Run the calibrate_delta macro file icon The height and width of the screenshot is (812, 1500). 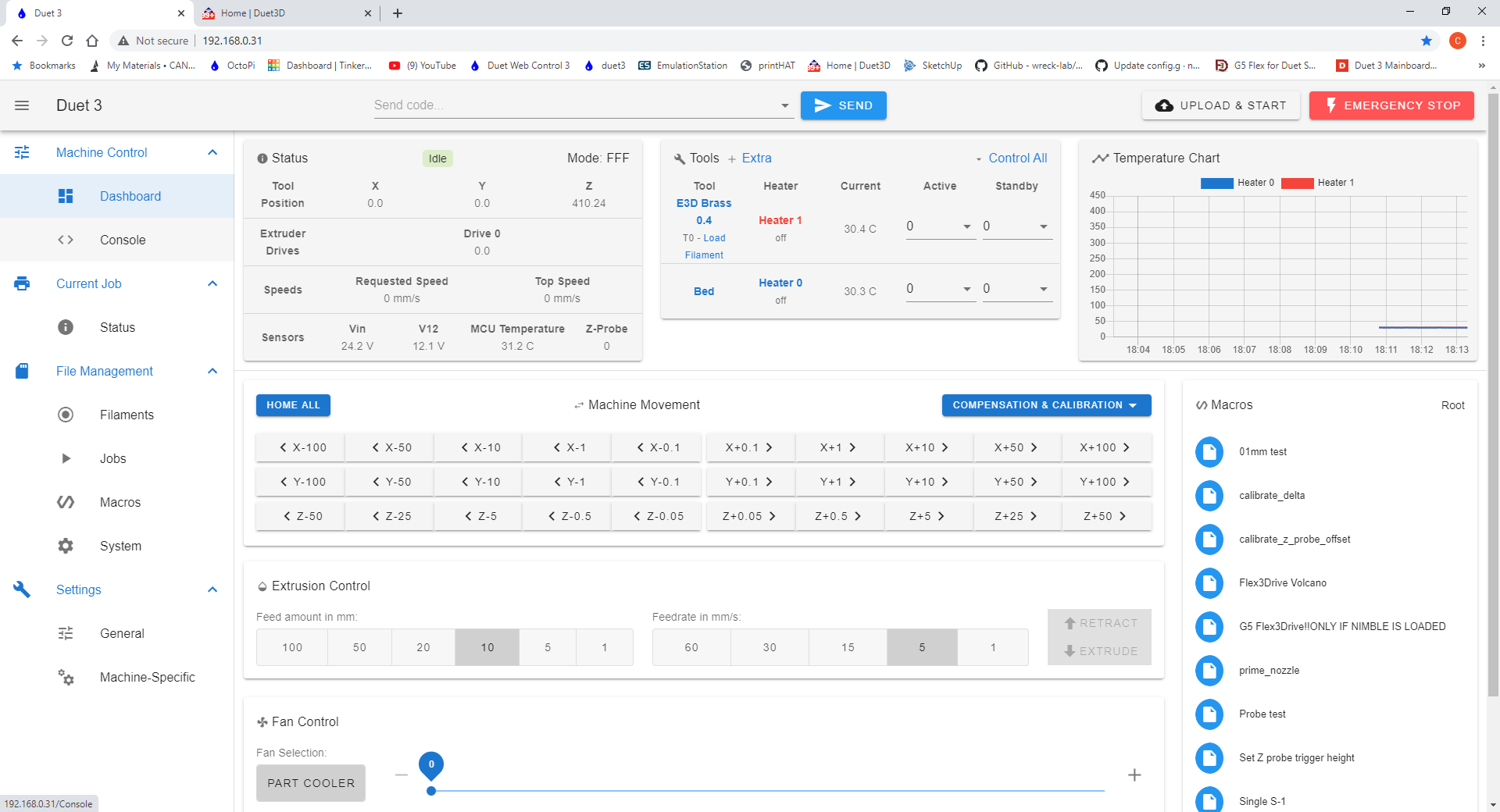click(x=1209, y=495)
